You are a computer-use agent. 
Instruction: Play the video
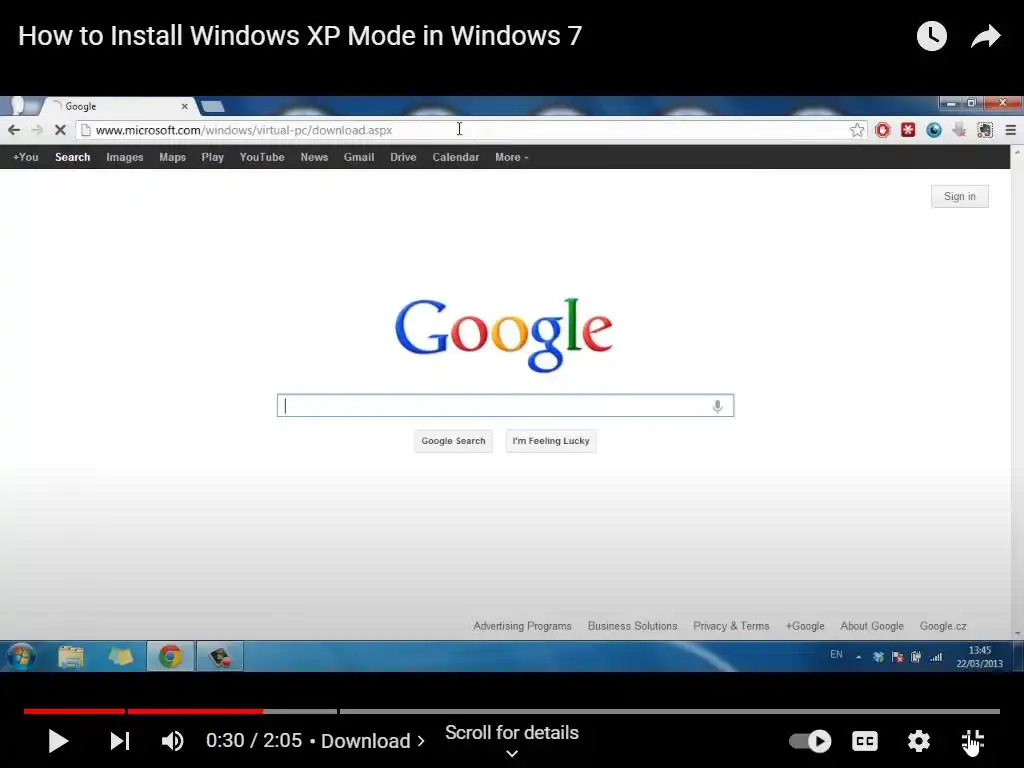[x=58, y=741]
